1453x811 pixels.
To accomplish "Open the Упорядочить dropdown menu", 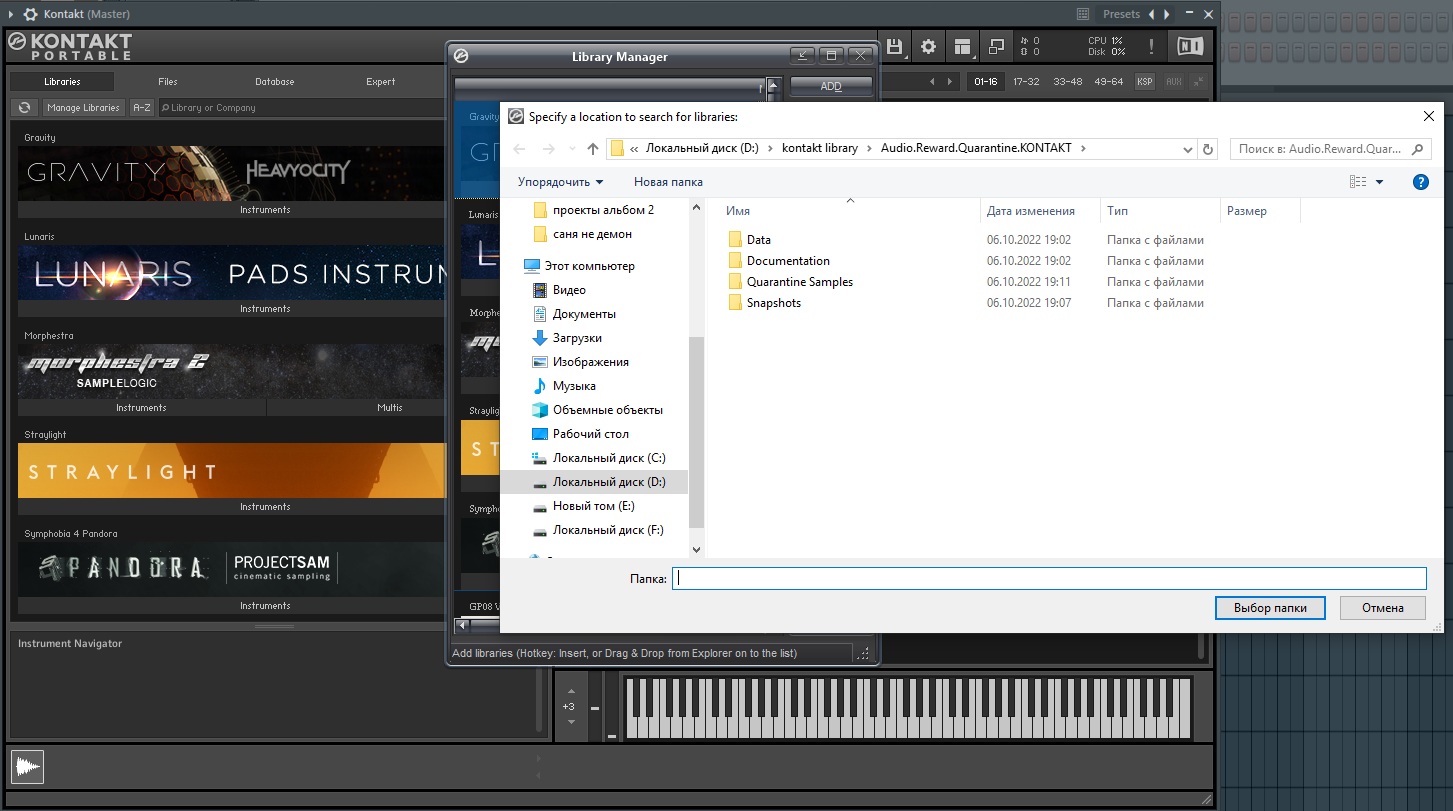I will [560, 182].
